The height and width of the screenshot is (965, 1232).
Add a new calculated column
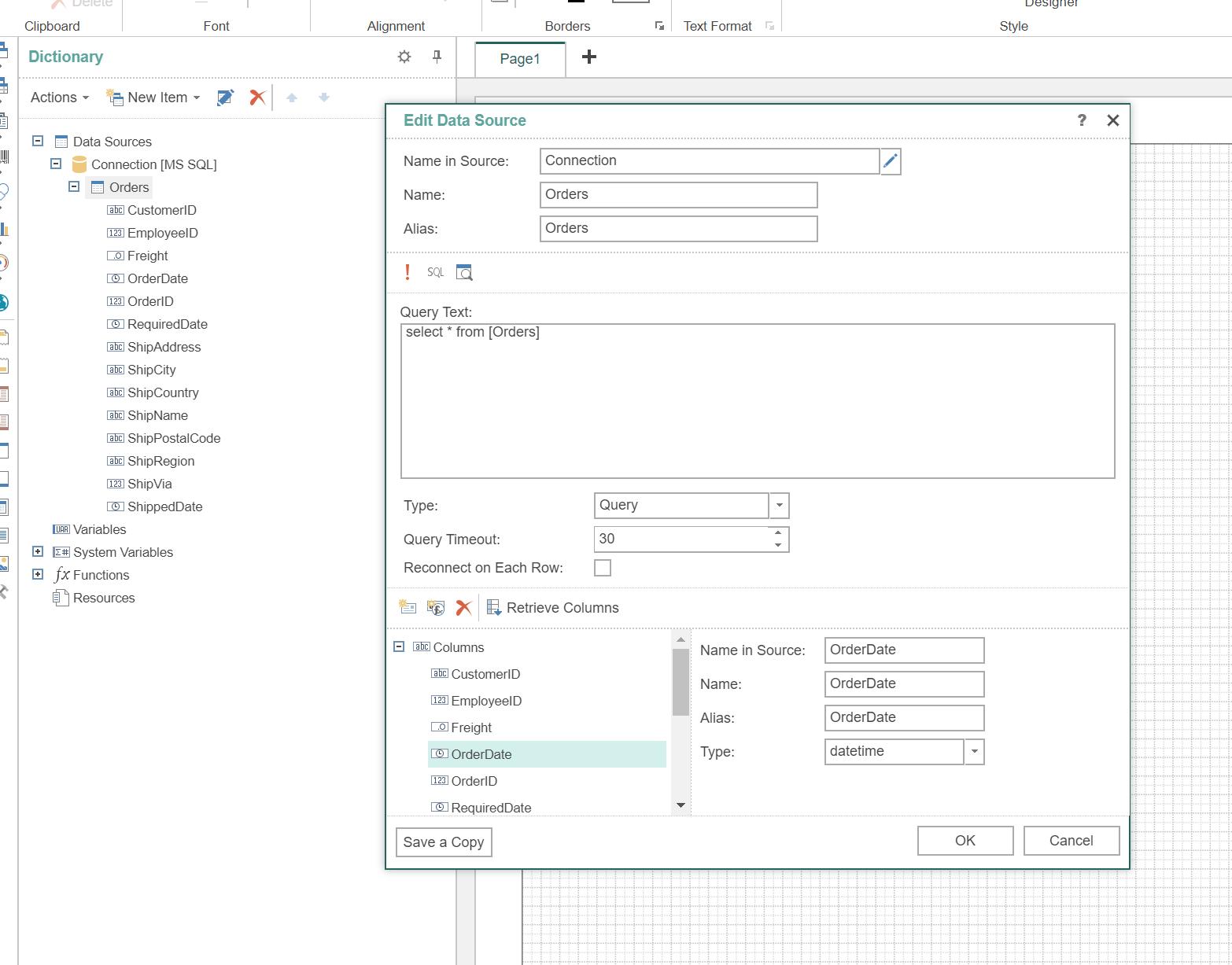[x=436, y=607]
